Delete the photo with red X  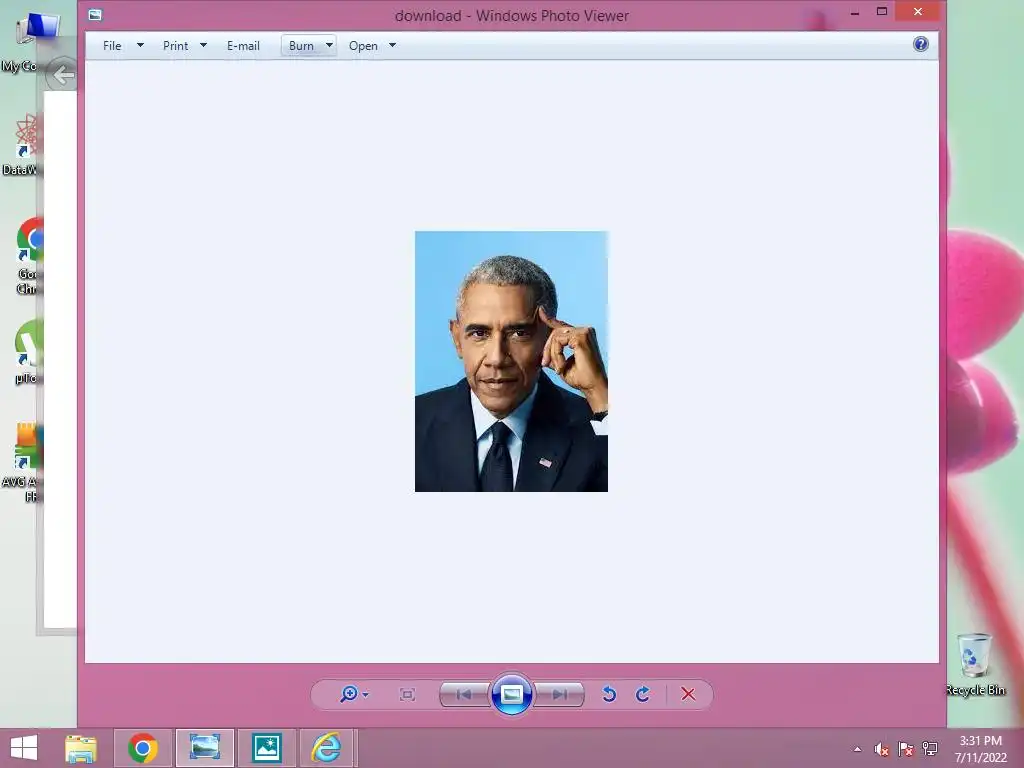688,694
